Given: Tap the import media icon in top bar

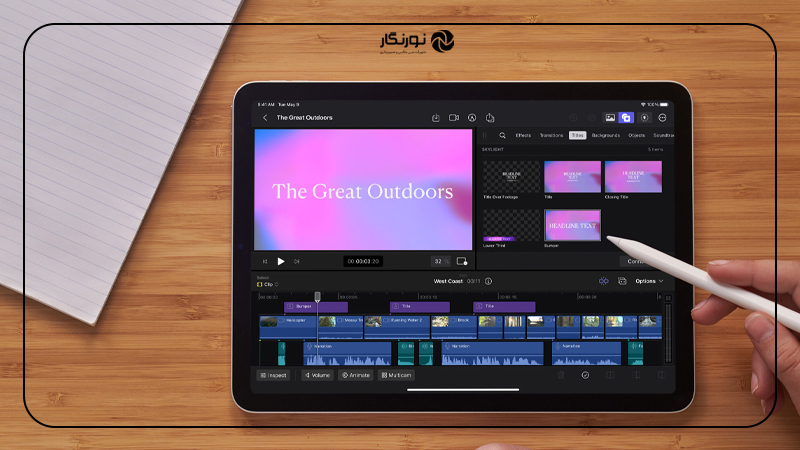Looking at the screenshot, I should tap(436, 118).
